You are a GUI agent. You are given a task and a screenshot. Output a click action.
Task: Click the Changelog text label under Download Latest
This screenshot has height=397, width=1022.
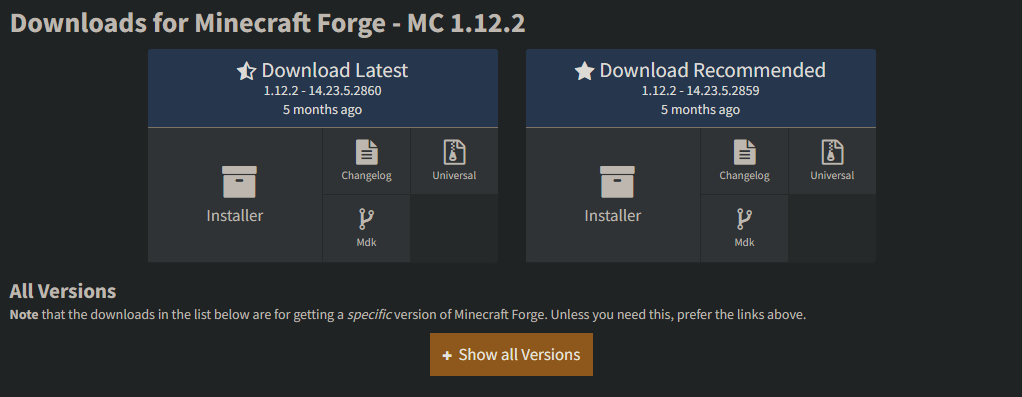pos(366,176)
